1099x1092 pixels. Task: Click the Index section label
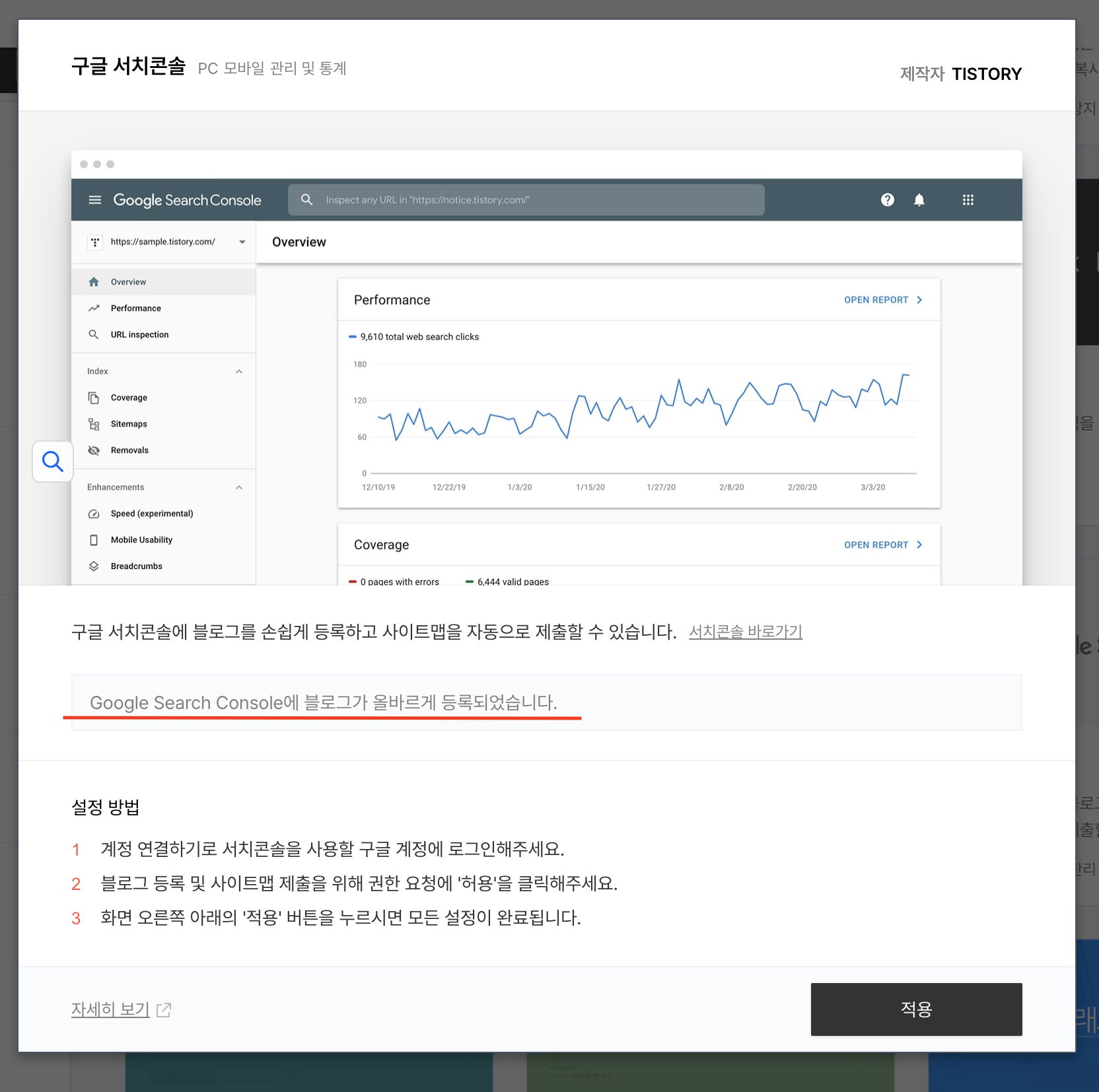point(98,372)
